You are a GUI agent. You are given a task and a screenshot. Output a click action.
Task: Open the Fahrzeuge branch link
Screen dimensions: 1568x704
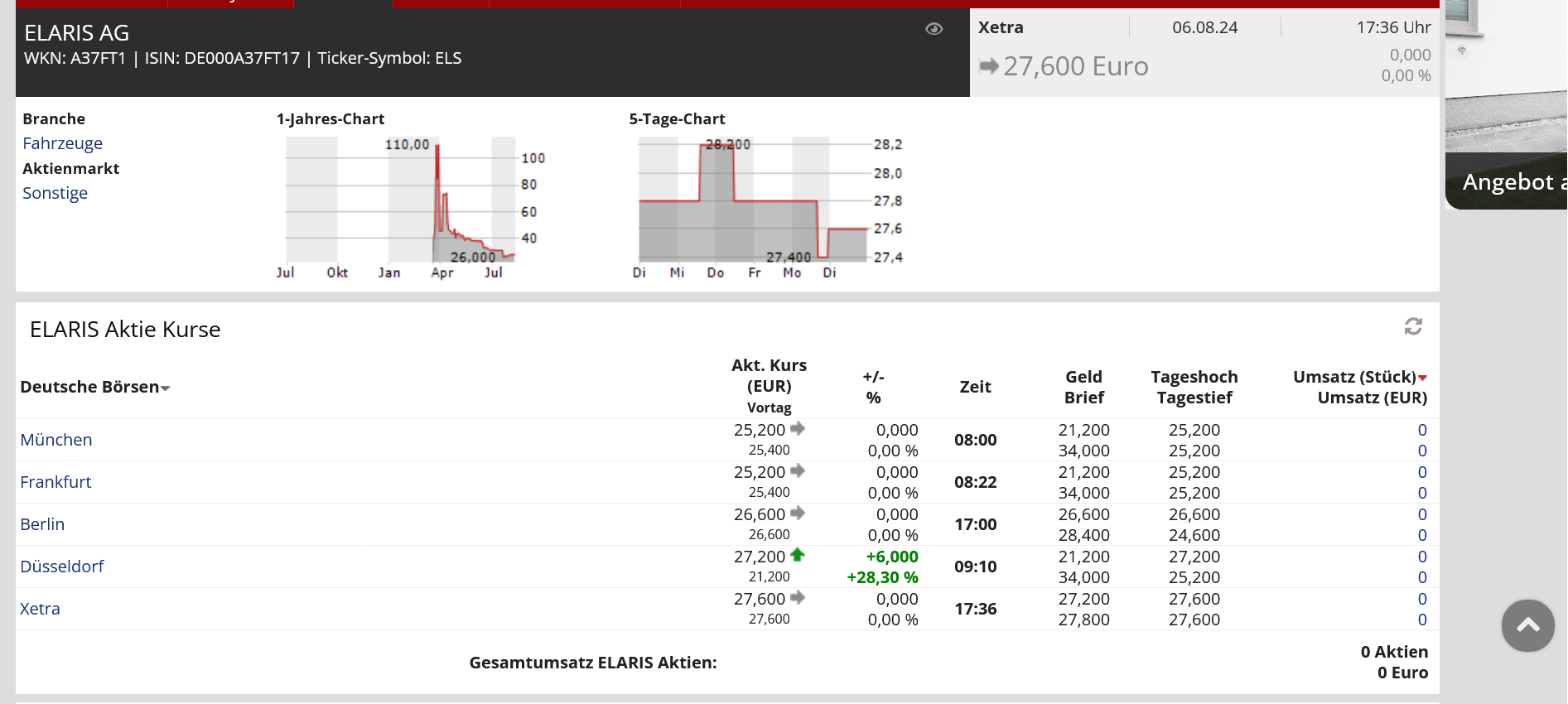coord(62,143)
